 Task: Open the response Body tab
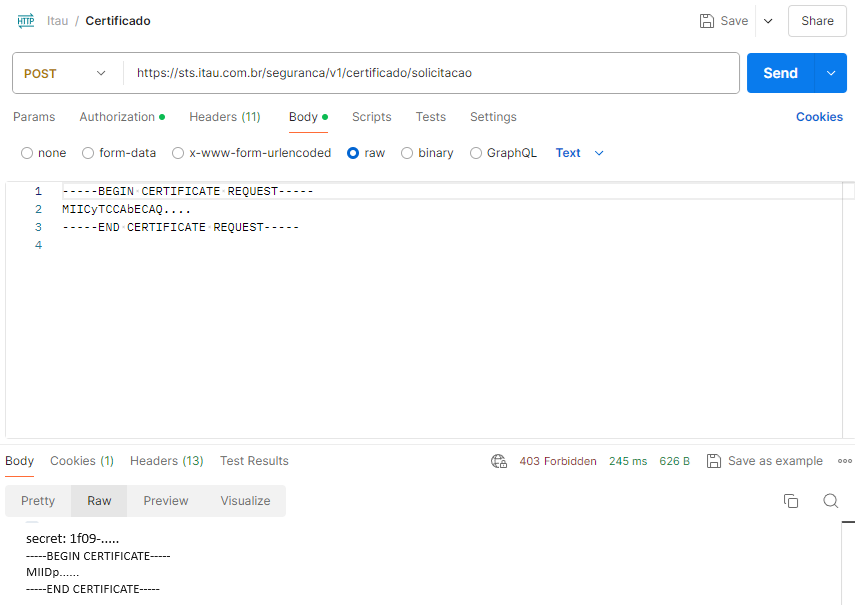[20, 461]
